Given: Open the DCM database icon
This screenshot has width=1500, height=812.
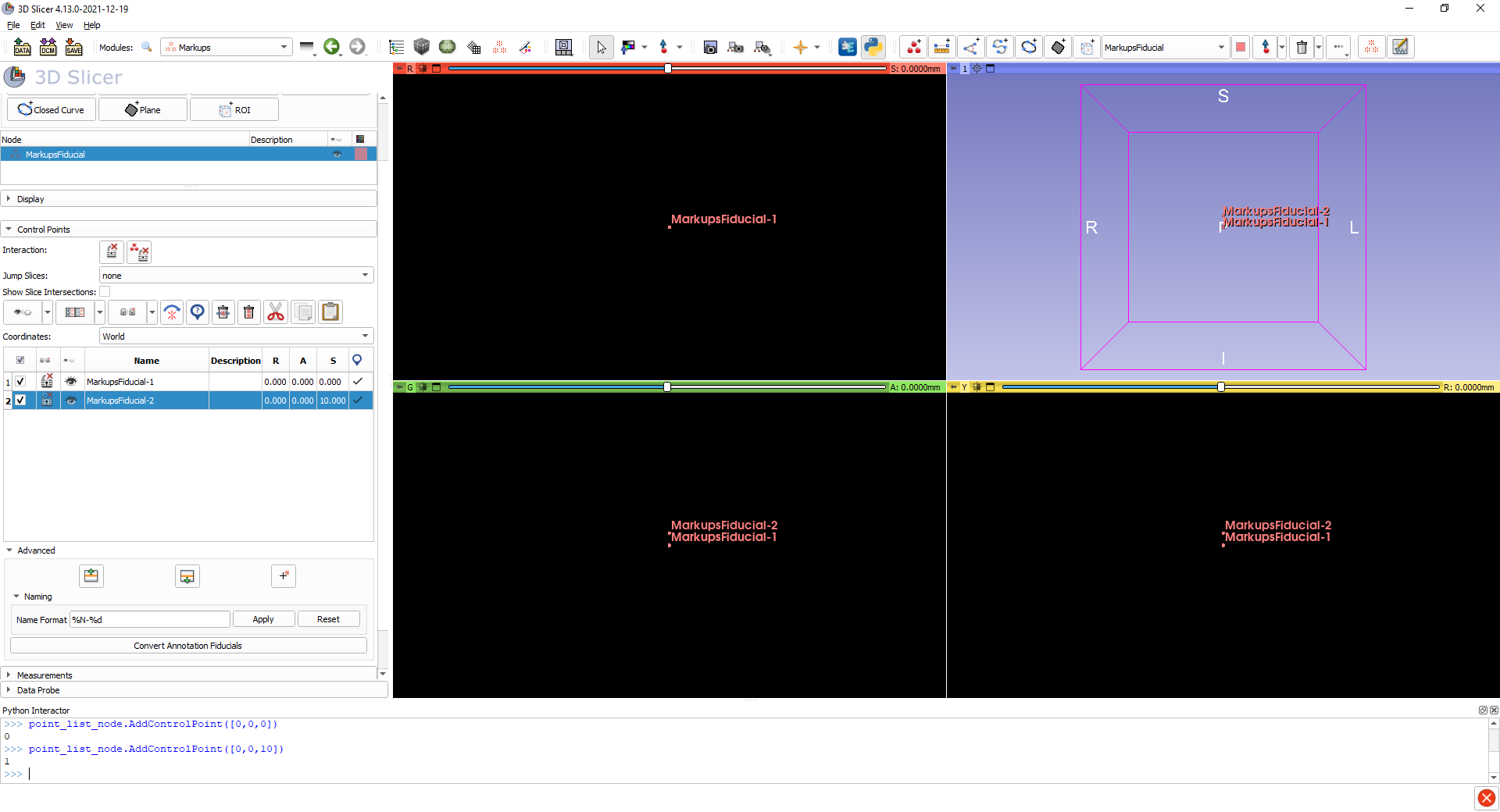Looking at the screenshot, I should pos(48,47).
